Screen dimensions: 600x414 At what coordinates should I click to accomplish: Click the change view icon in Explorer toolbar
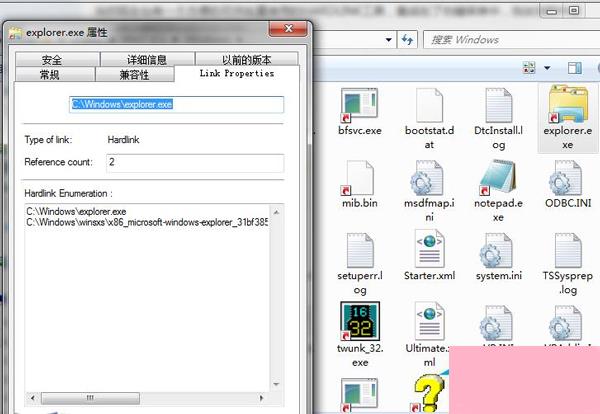point(529,68)
